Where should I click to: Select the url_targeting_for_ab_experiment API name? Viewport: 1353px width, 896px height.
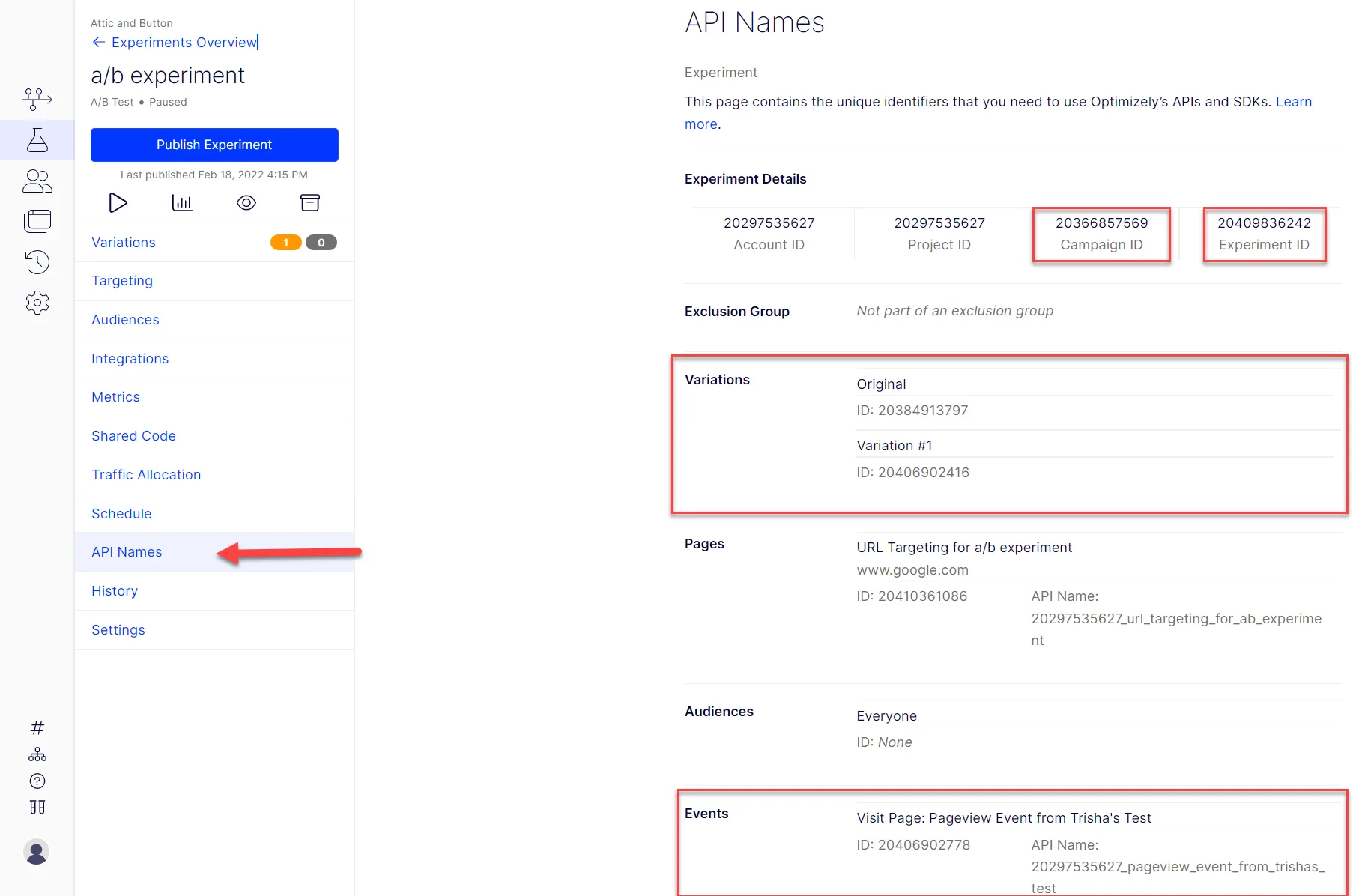1176,629
